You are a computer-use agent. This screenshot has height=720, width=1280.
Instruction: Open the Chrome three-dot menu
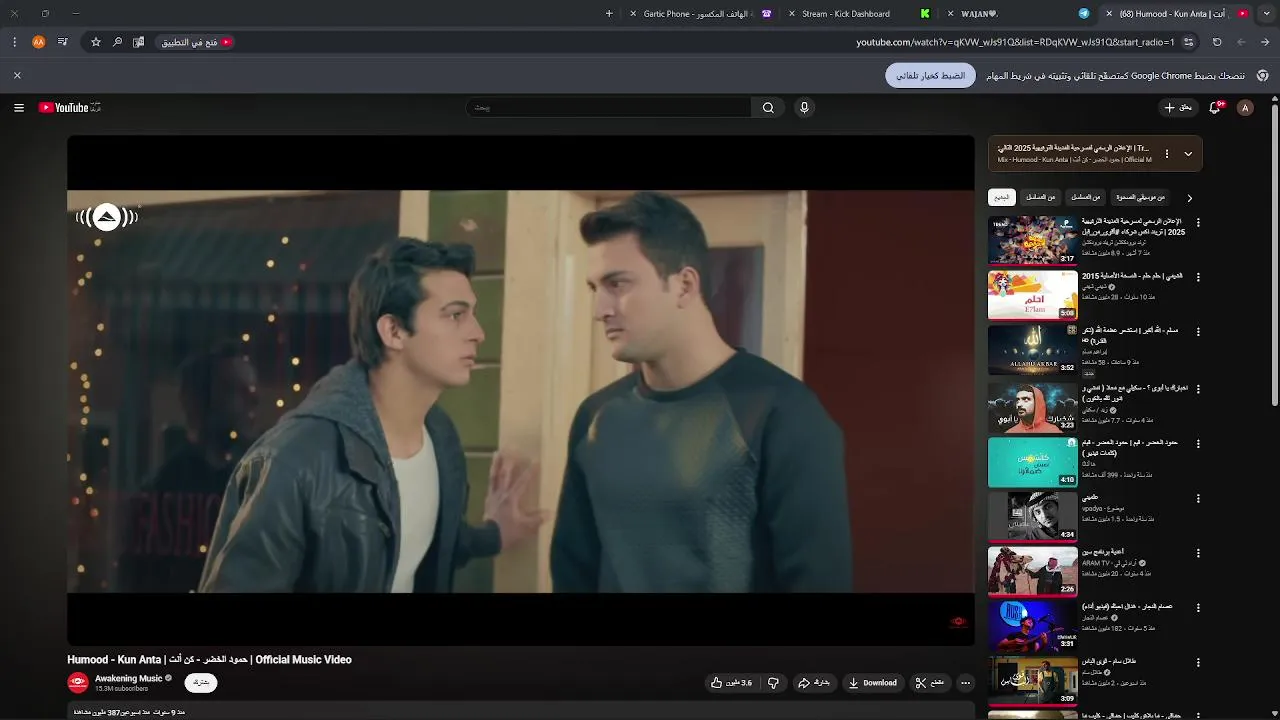(14, 42)
